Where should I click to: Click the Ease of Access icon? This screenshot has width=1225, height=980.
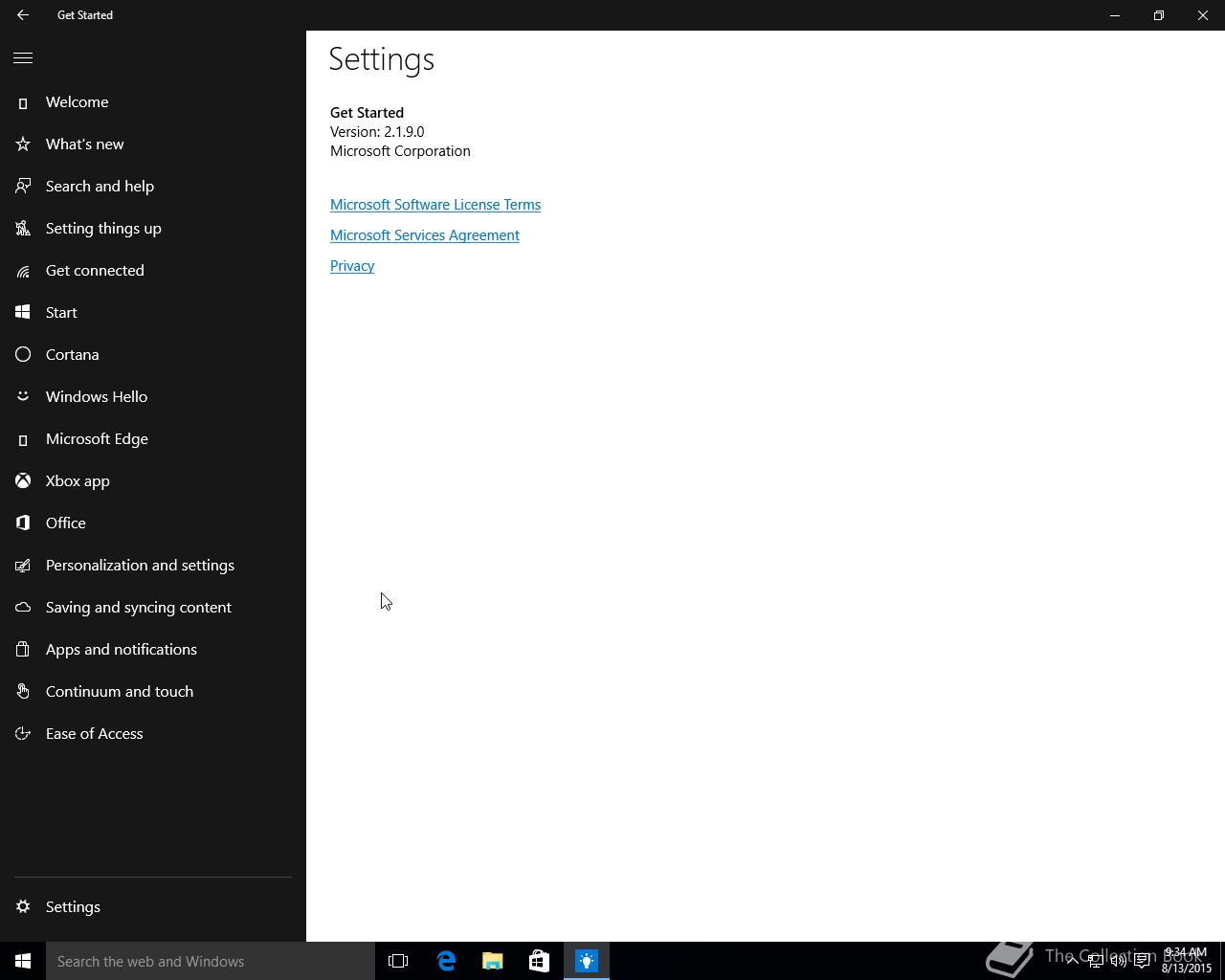click(23, 734)
